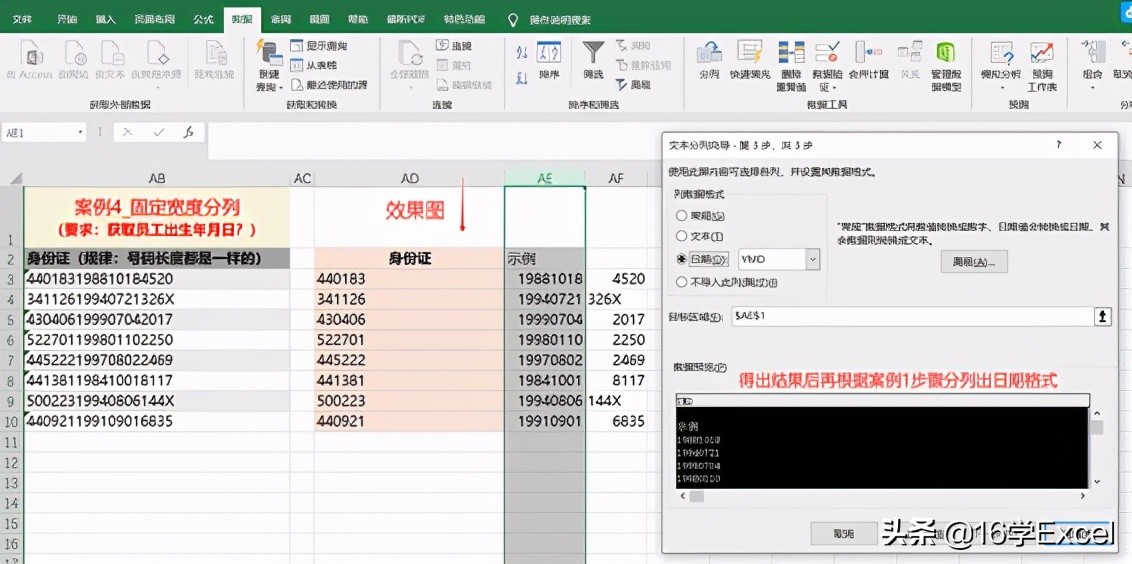Select the Date column format radio button
Screen dimensions: 1132x564
click(681, 259)
